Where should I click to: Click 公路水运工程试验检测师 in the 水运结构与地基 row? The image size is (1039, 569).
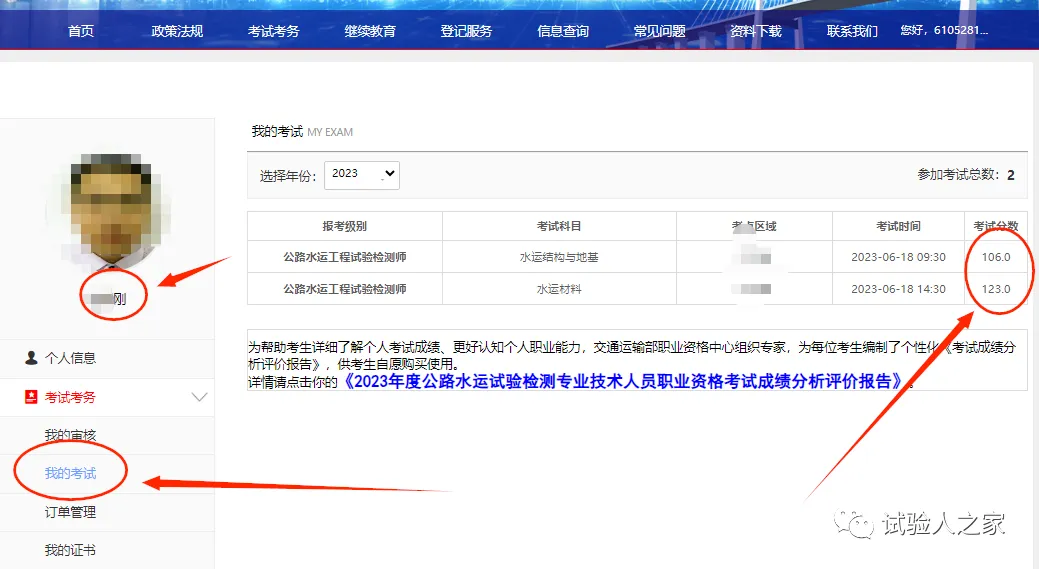click(x=345, y=257)
